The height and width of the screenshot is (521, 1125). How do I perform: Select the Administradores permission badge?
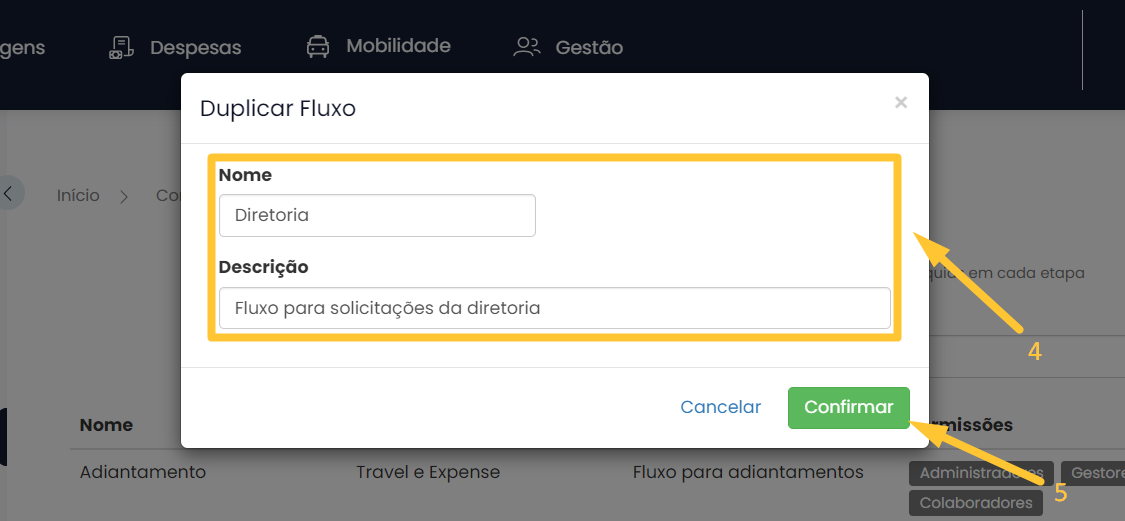coord(981,472)
